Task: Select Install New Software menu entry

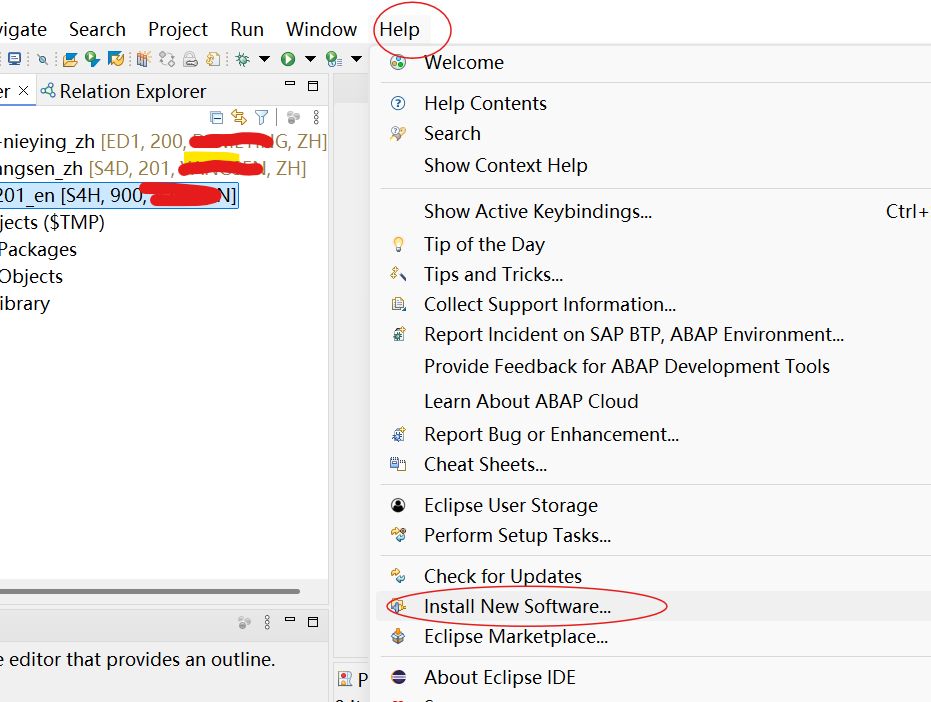Action: click(517, 606)
